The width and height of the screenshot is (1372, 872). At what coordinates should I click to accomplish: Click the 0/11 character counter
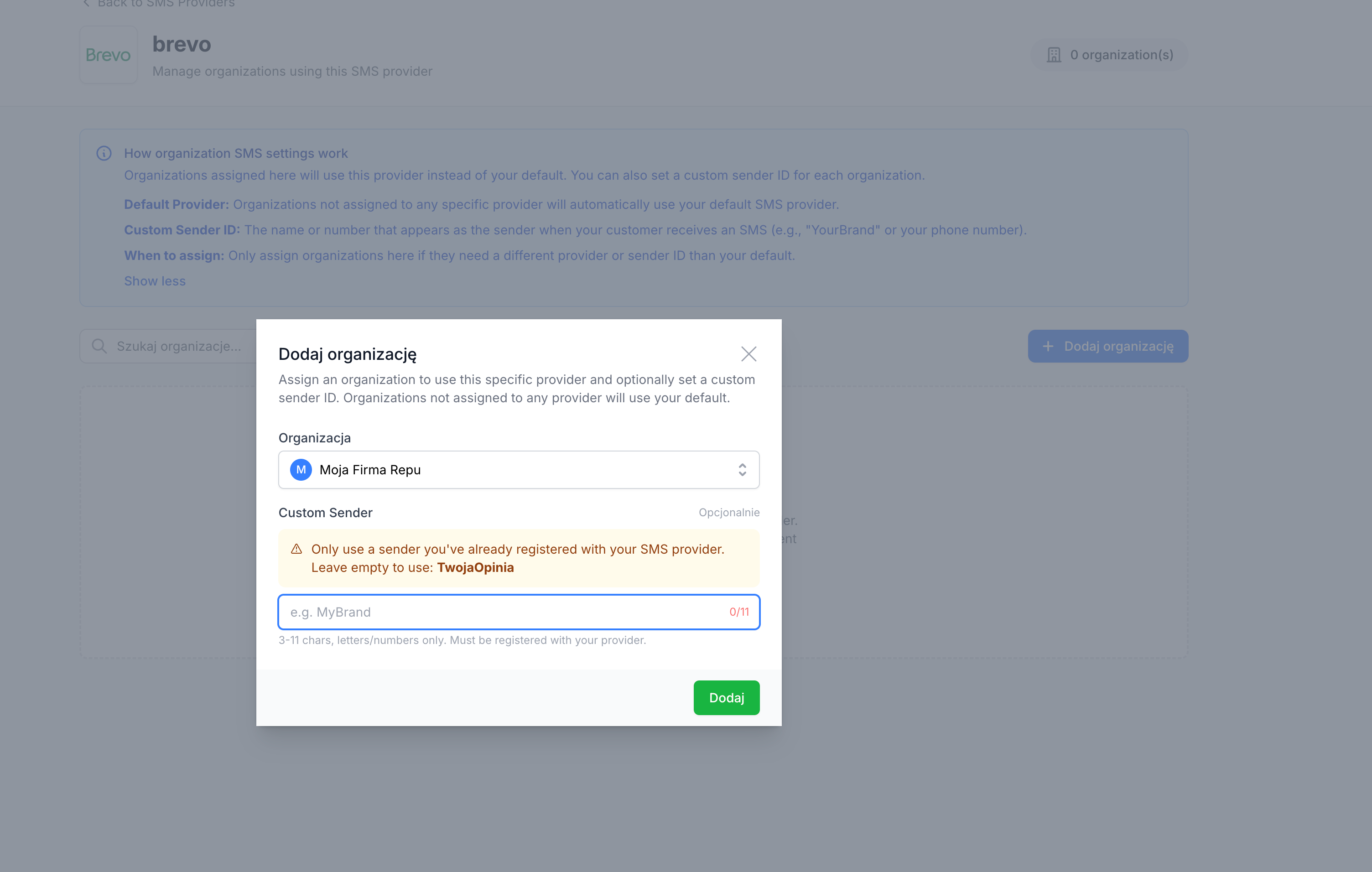click(x=739, y=612)
